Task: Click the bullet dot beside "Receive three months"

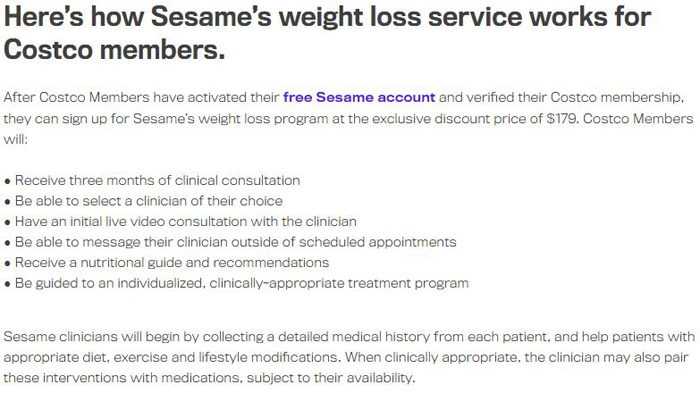Action: (x=7, y=181)
